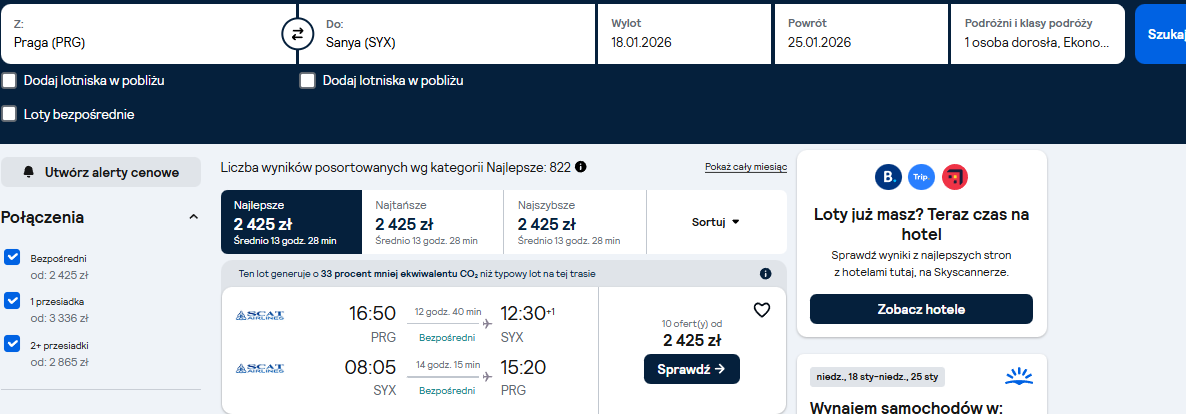This screenshot has height=414, width=1186.
Task: Tick Dodaj lotniska w pobliżu under Praga
Action: [x=9, y=80]
